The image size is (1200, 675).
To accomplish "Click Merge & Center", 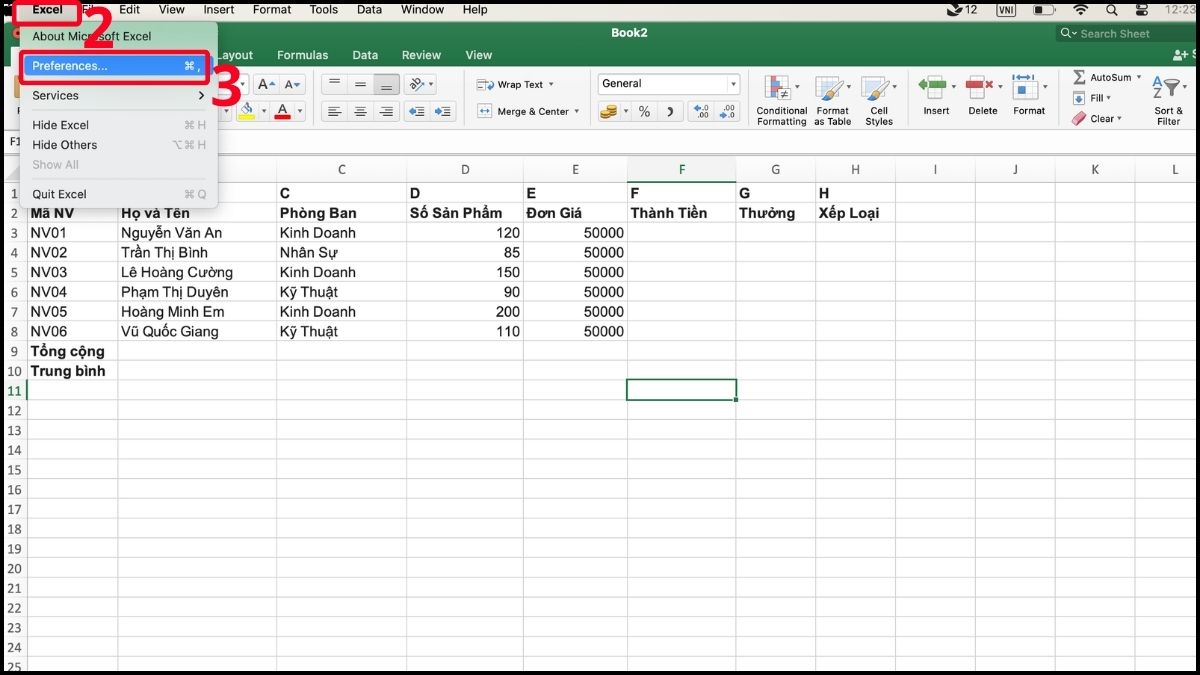I will 523,112.
